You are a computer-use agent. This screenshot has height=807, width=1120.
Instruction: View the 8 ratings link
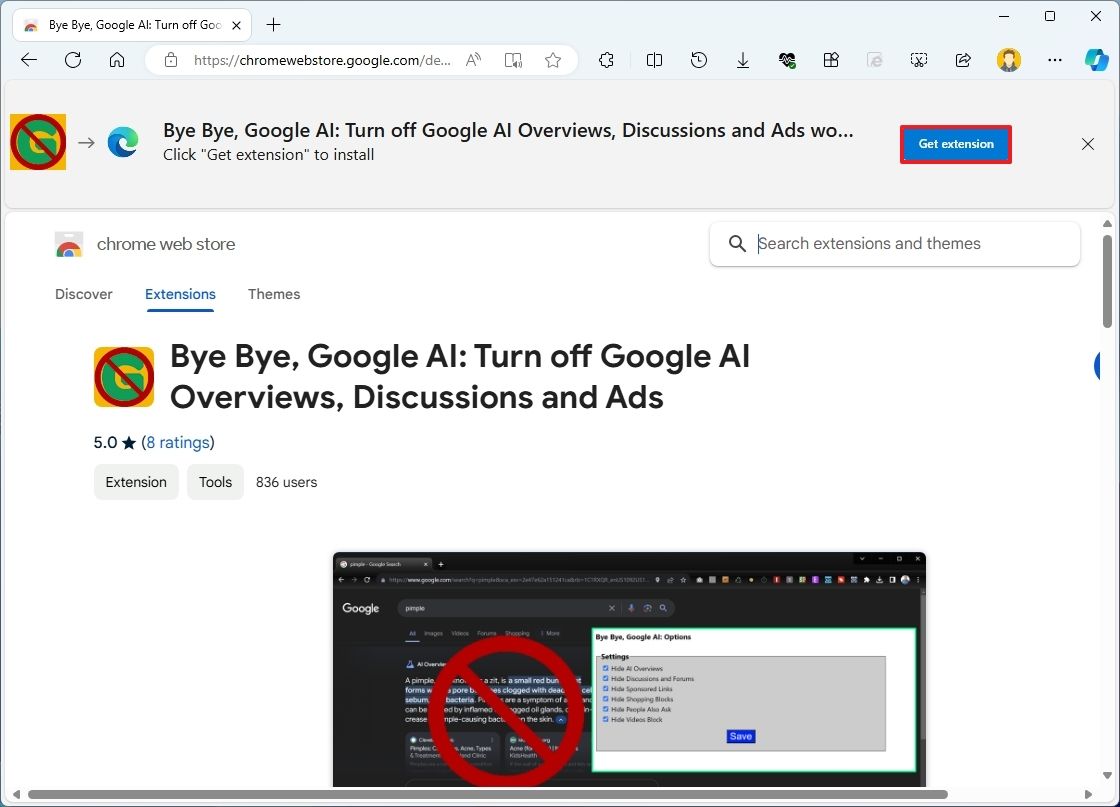pos(179,442)
